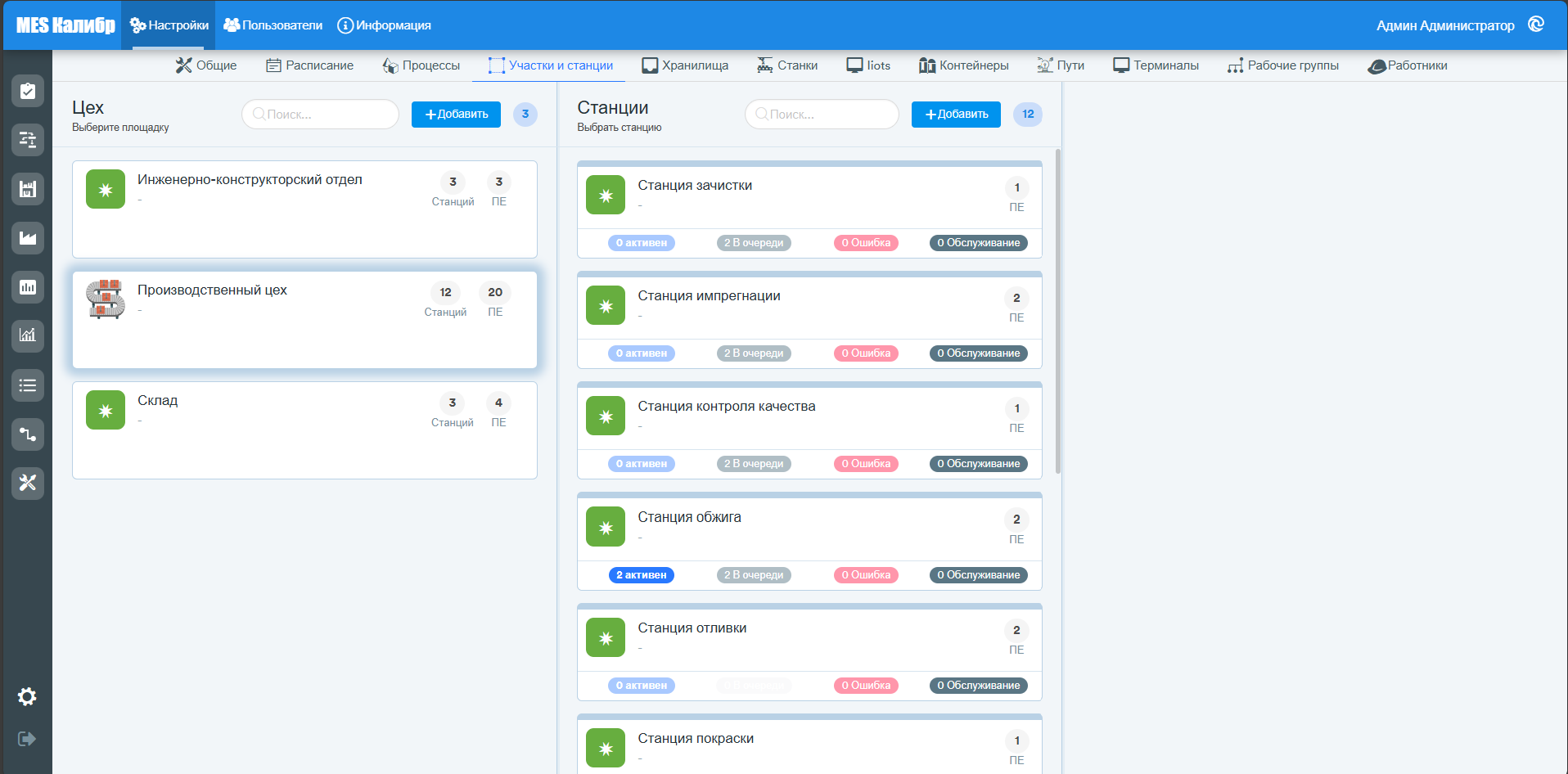Open the gear settings icon at sidebar bottom
Image resolution: width=1568 pixels, height=774 pixels.
[27, 696]
